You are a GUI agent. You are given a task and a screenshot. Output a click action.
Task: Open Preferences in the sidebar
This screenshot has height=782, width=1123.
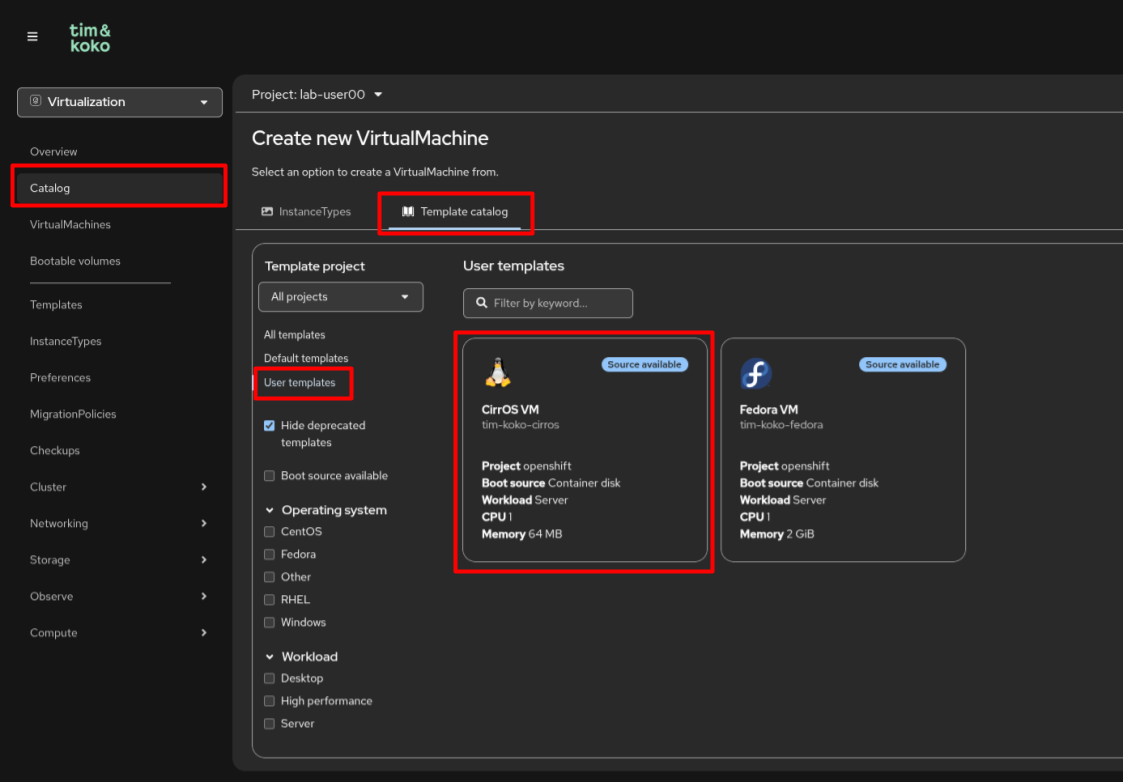click(x=60, y=378)
